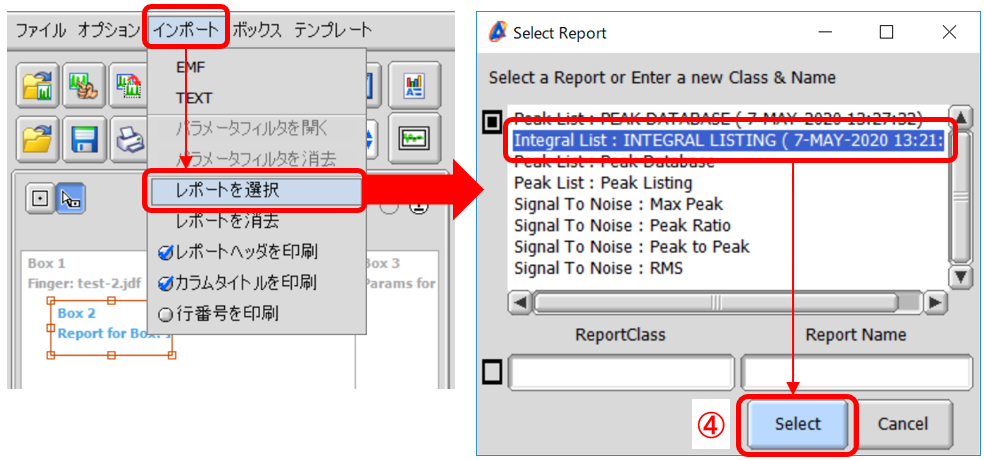Select Box 3 Params box
The width and height of the screenshot is (985, 460).
pos(400,273)
